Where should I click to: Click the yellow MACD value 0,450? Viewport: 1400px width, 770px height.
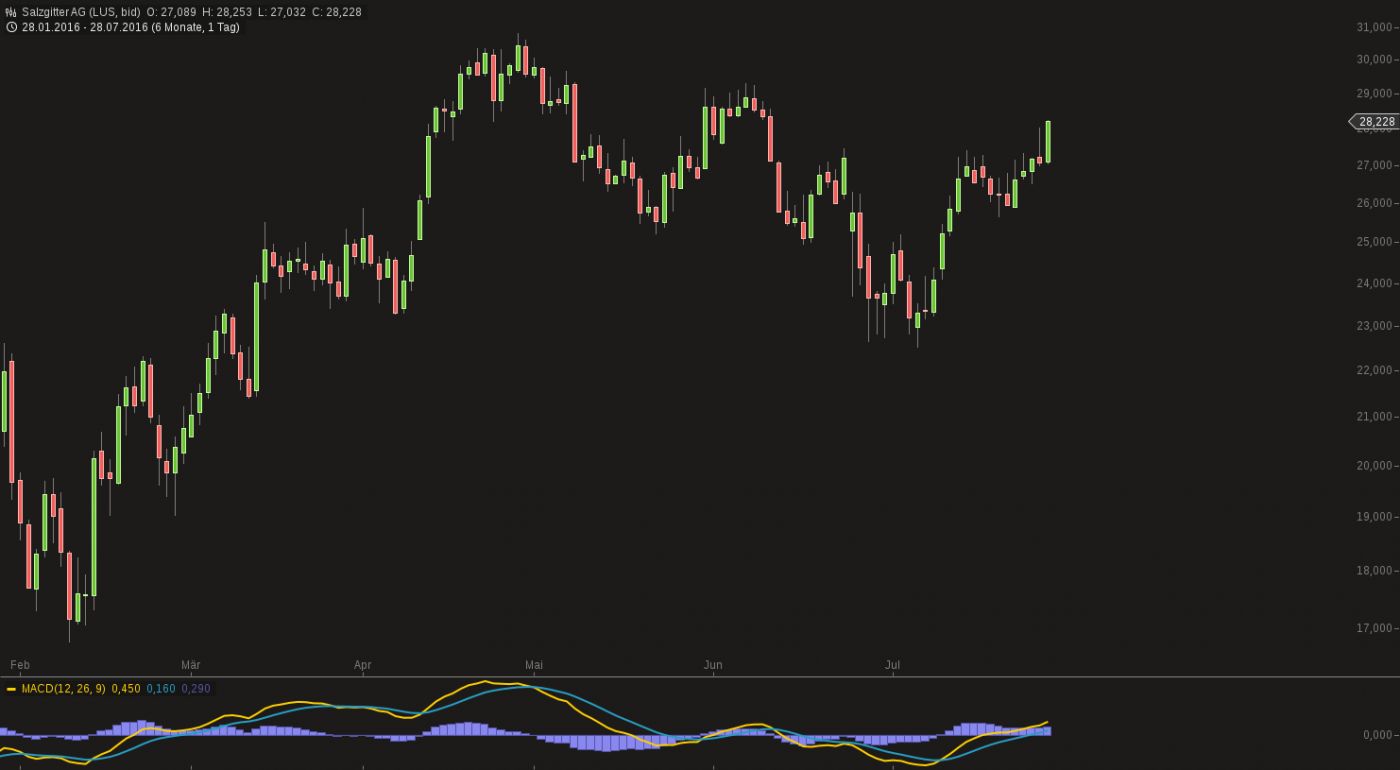tap(126, 689)
